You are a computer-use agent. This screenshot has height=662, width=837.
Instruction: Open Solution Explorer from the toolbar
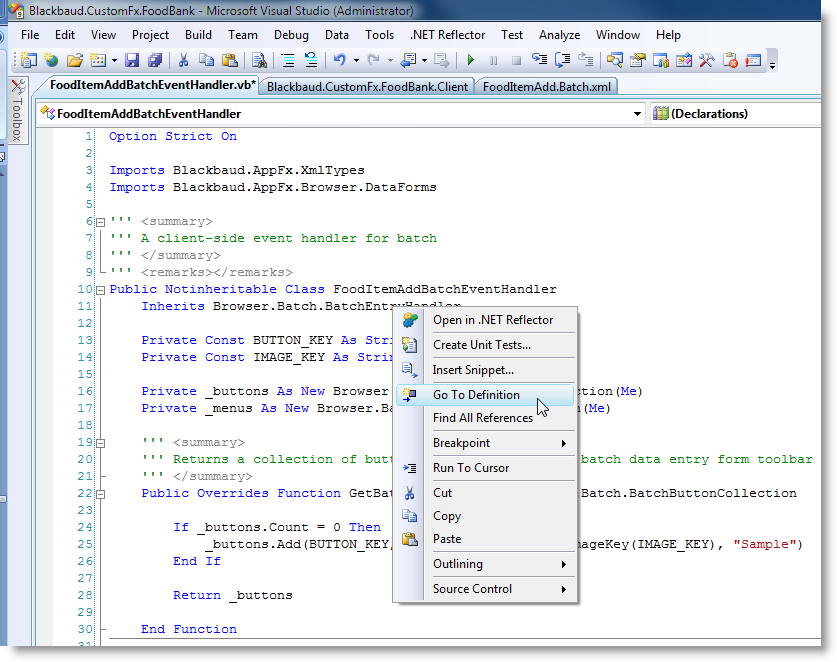pyautogui.click(x=614, y=60)
